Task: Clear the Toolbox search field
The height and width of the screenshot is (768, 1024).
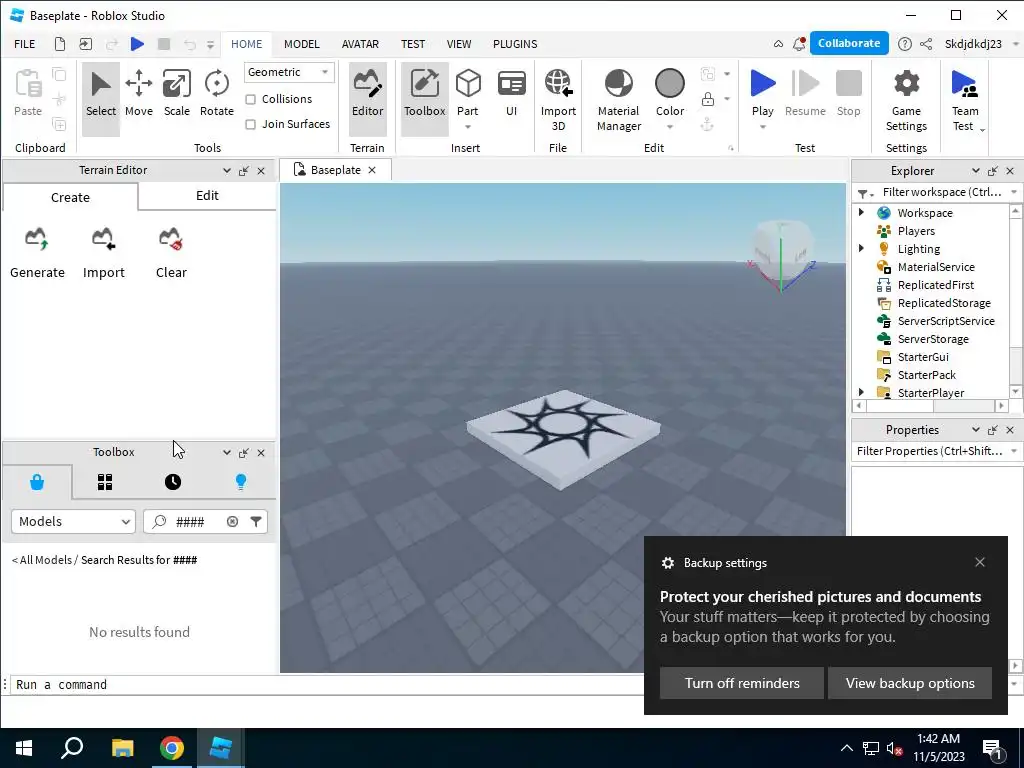Action: [232, 521]
